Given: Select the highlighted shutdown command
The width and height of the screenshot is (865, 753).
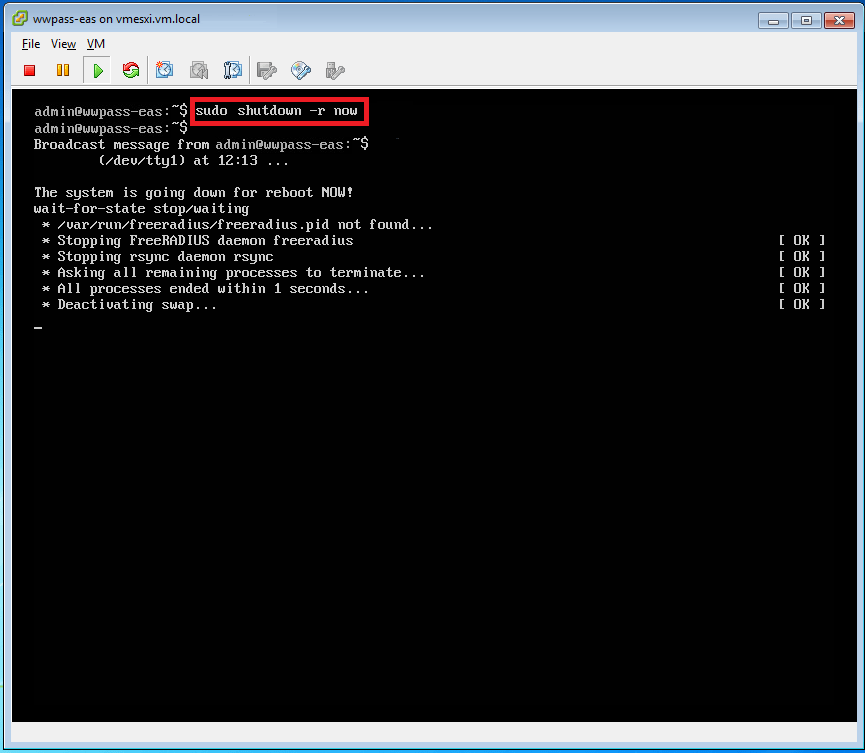Looking at the screenshot, I should 277,110.
